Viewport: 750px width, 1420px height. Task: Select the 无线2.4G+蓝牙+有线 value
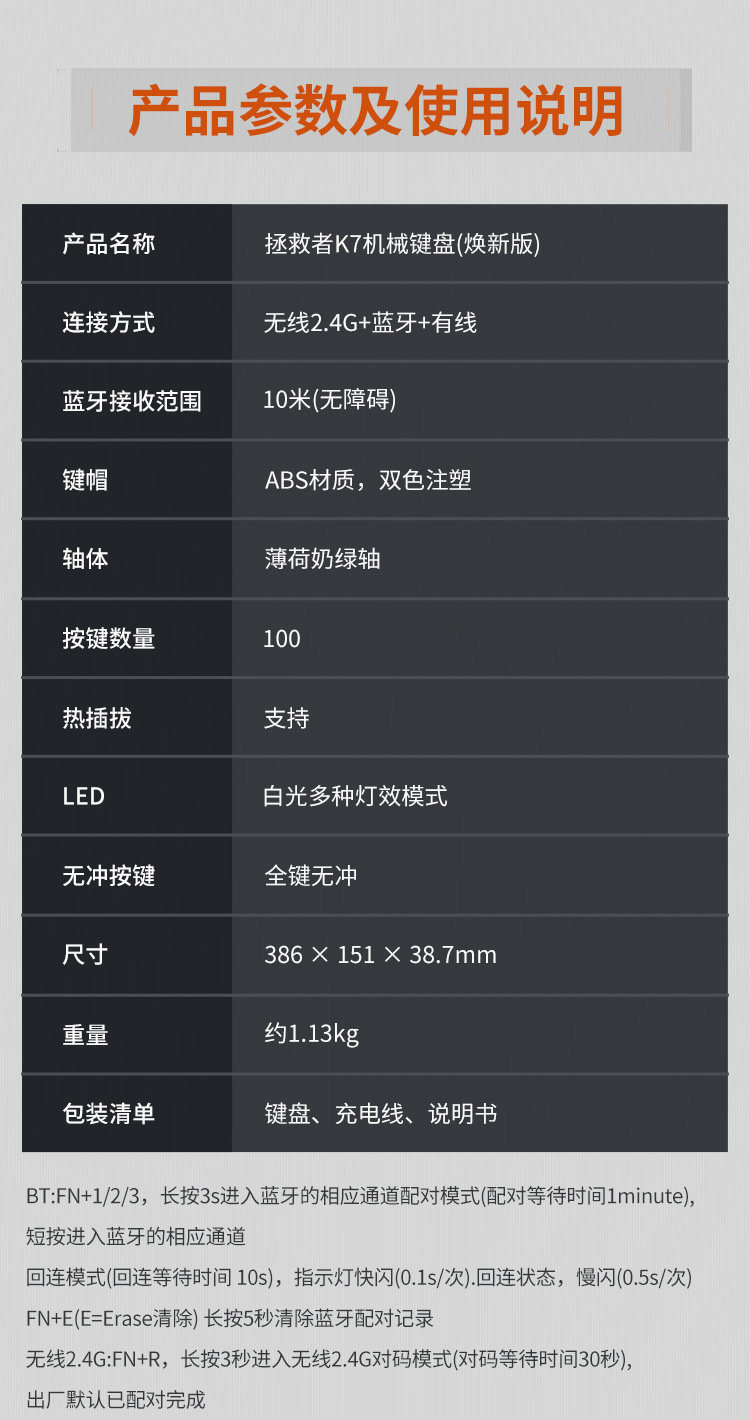click(x=370, y=322)
